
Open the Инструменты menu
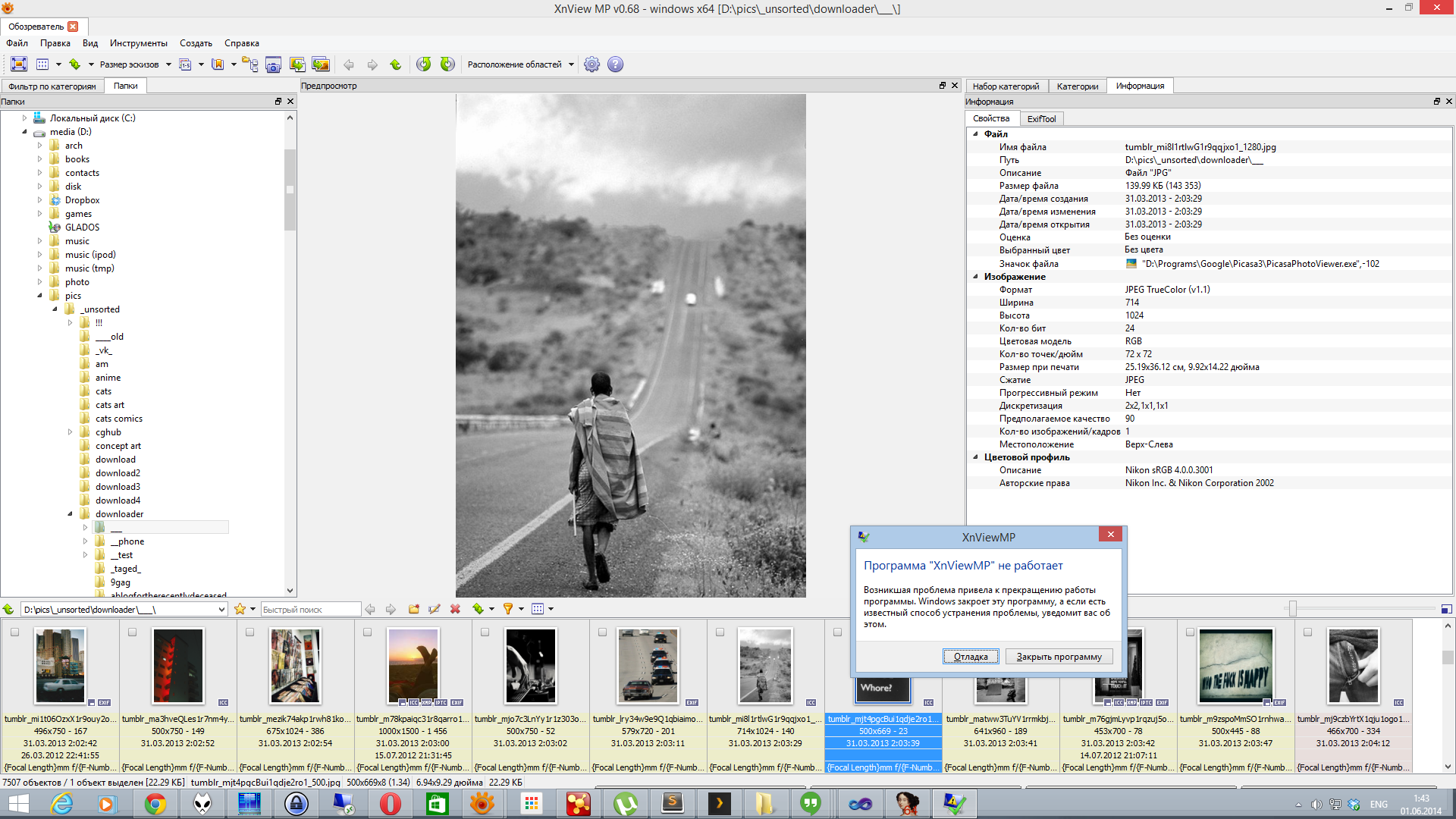click(x=138, y=43)
